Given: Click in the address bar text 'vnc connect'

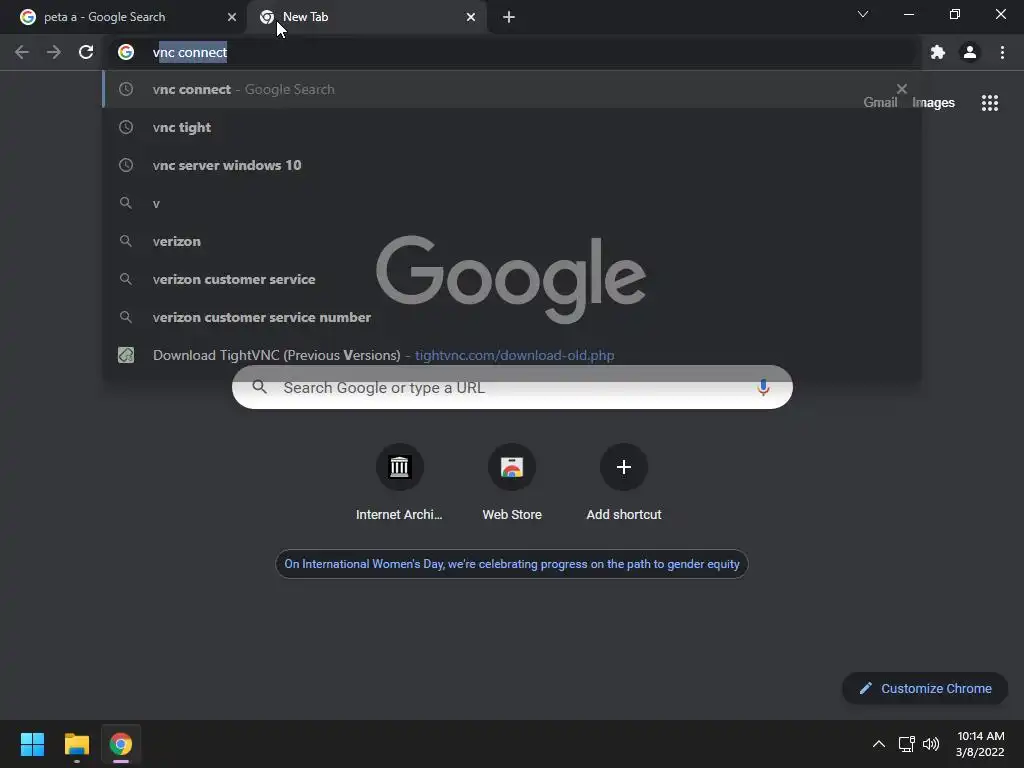Looking at the screenshot, I should 190,52.
